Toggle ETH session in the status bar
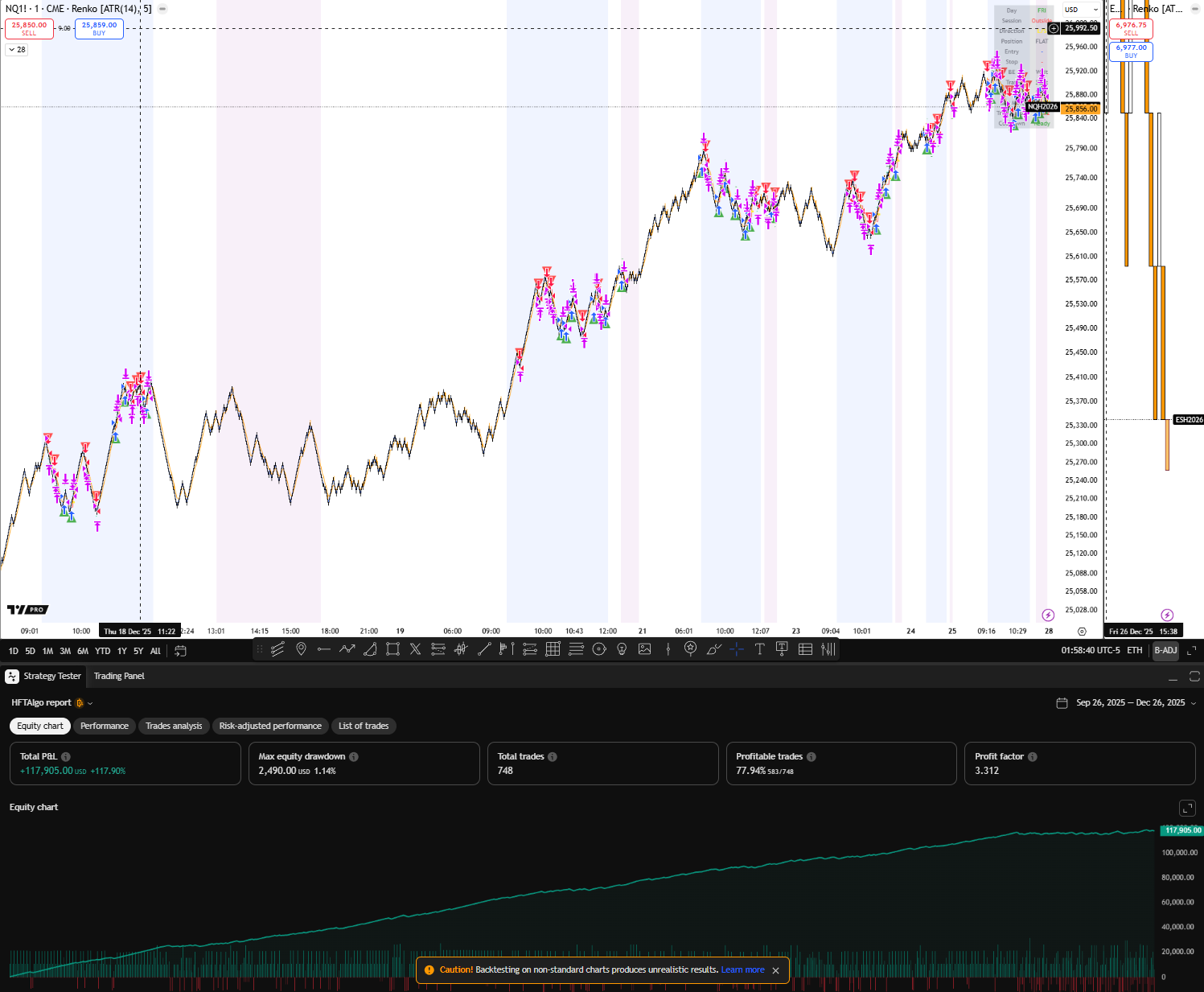Screen dimensions: 1204x992 tap(1134, 650)
